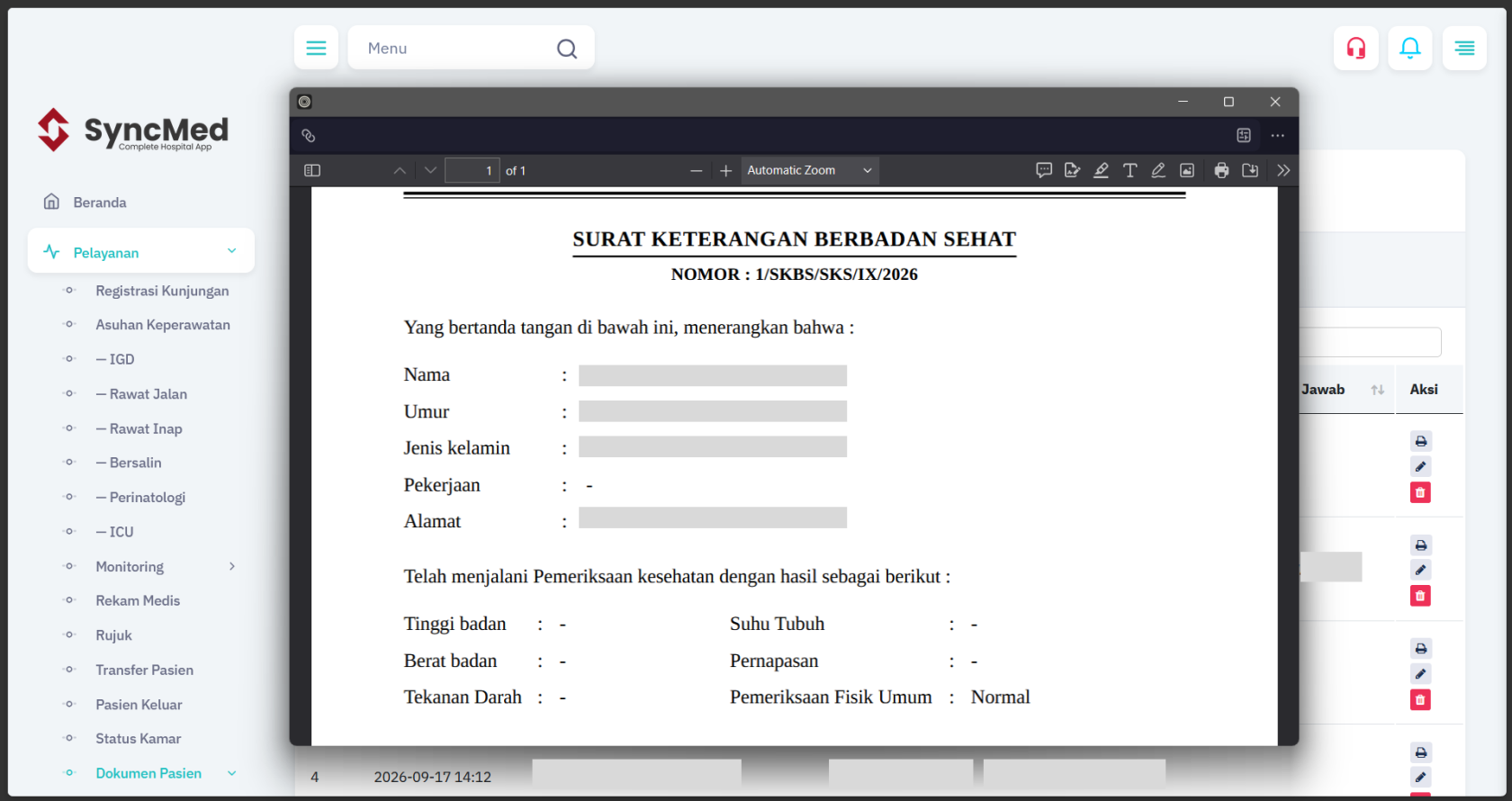The height and width of the screenshot is (801, 1512).
Task: Open the notifications bell
Action: 1410,48
